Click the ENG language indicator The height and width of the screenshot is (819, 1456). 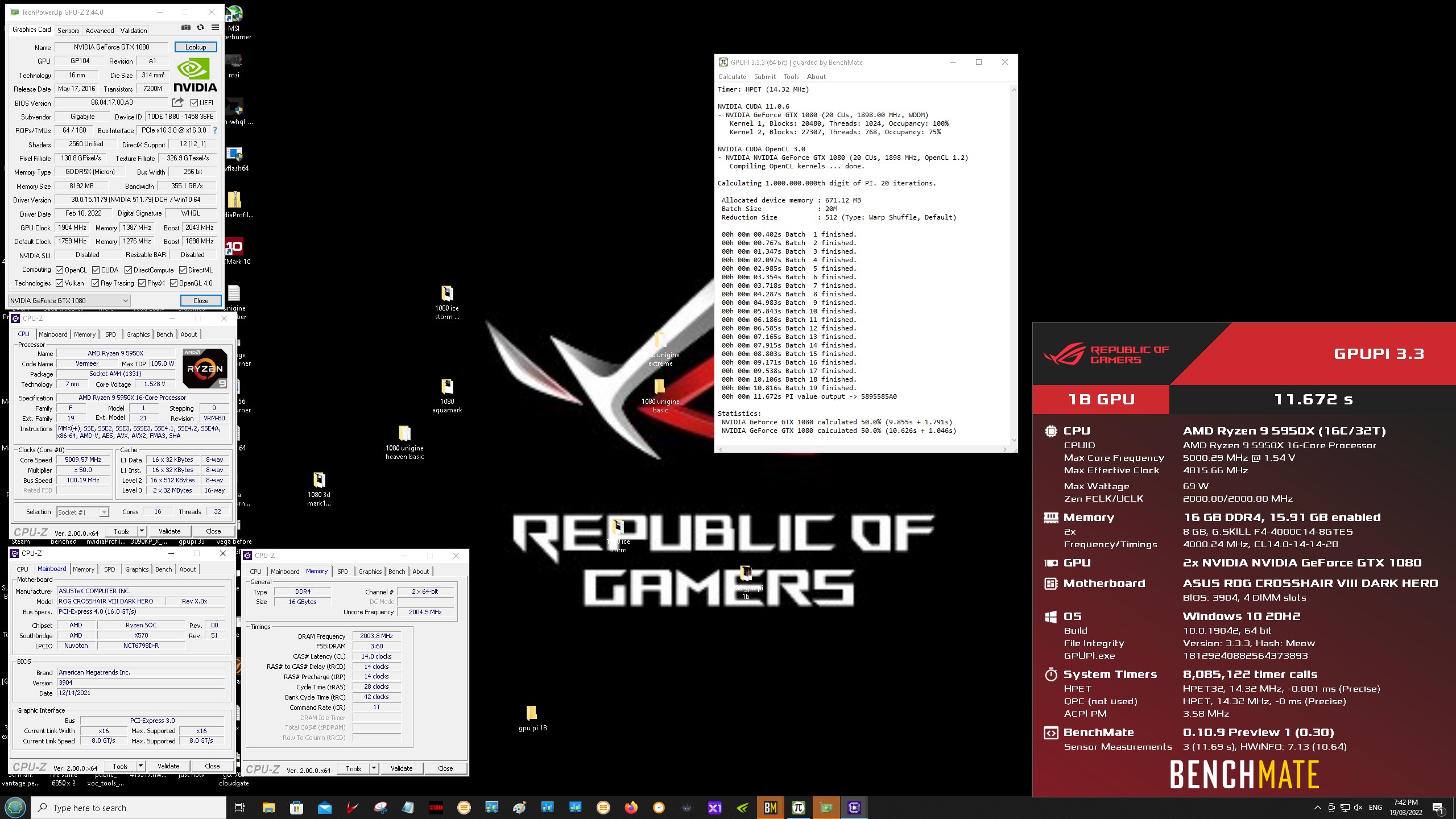(x=1375, y=808)
